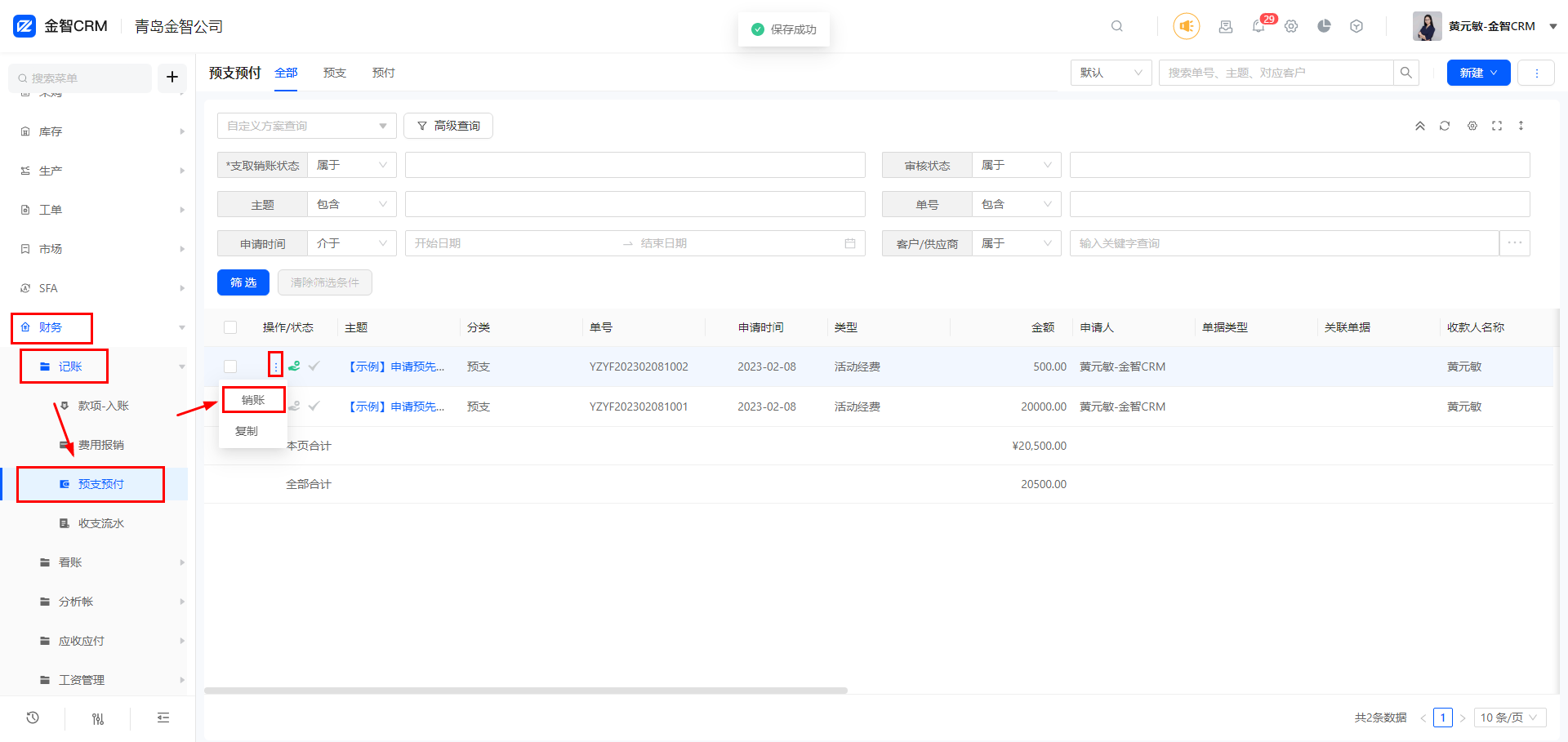
Task: Click green payment icon in row YZYF202302081002
Action: coord(294,367)
